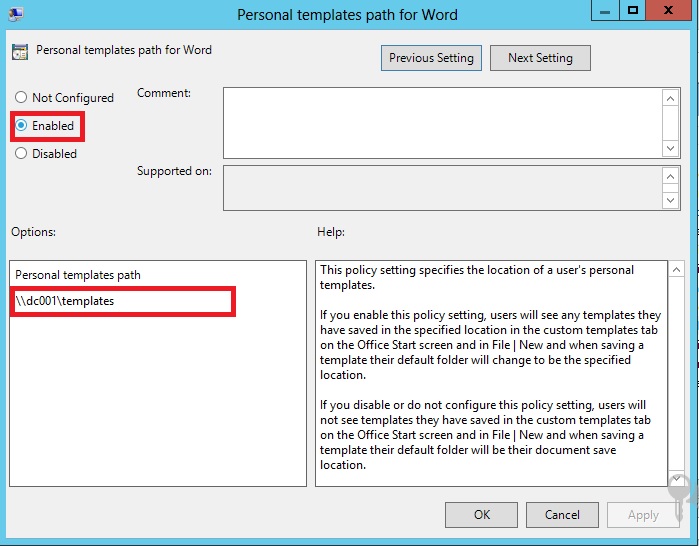Confirm with the OK button
699x546 pixels.
(x=481, y=515)
